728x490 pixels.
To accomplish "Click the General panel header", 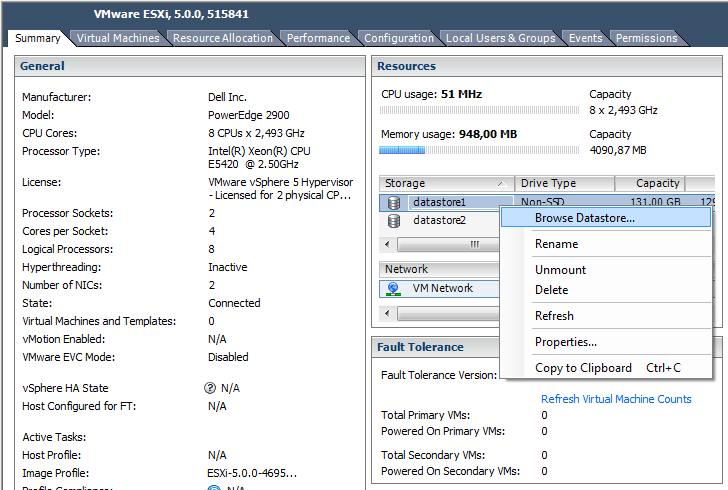I will pyautogui.click(x=190, y=66).
